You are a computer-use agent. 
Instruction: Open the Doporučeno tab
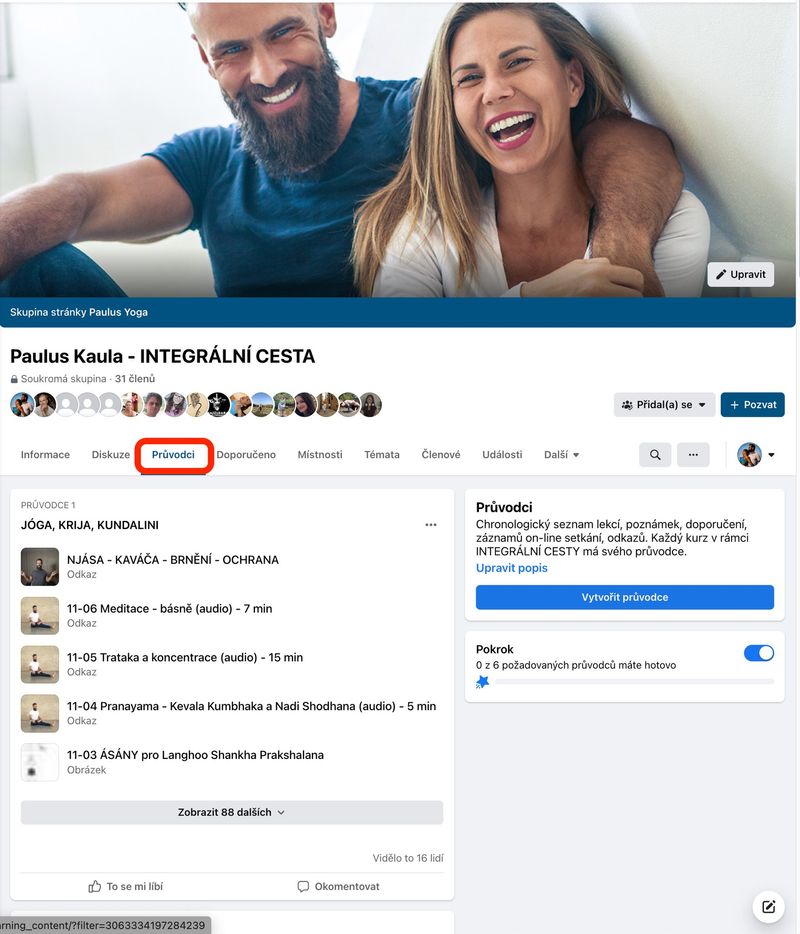[x=246, y=454]
